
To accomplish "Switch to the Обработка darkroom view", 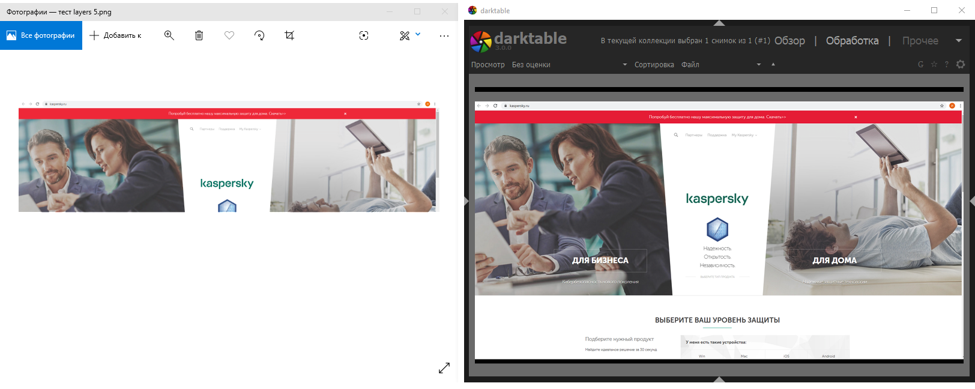I will (852, 41).
